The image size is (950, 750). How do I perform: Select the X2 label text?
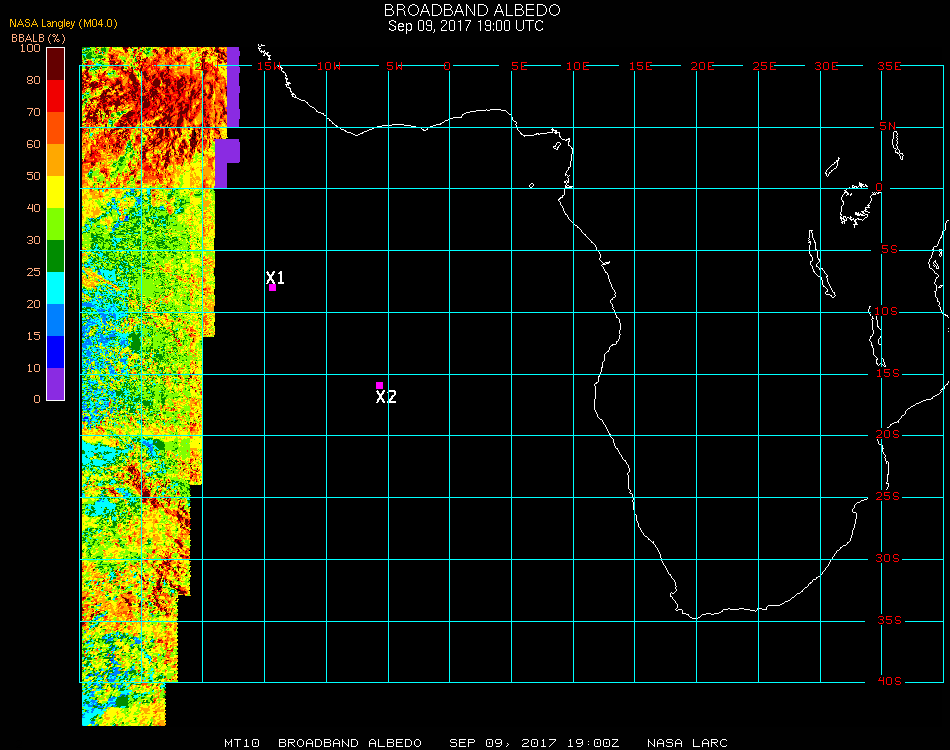point(386,397)
